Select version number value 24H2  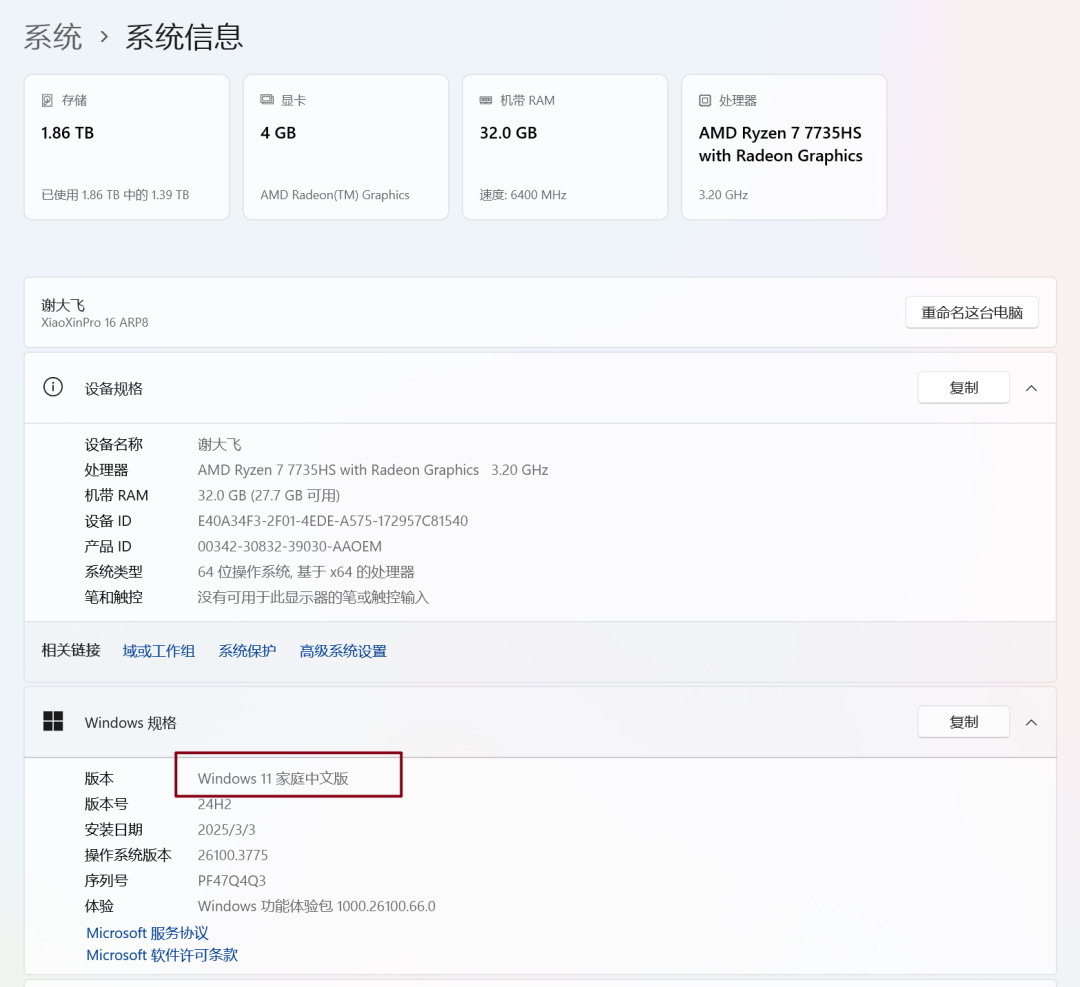click(214, 804)
